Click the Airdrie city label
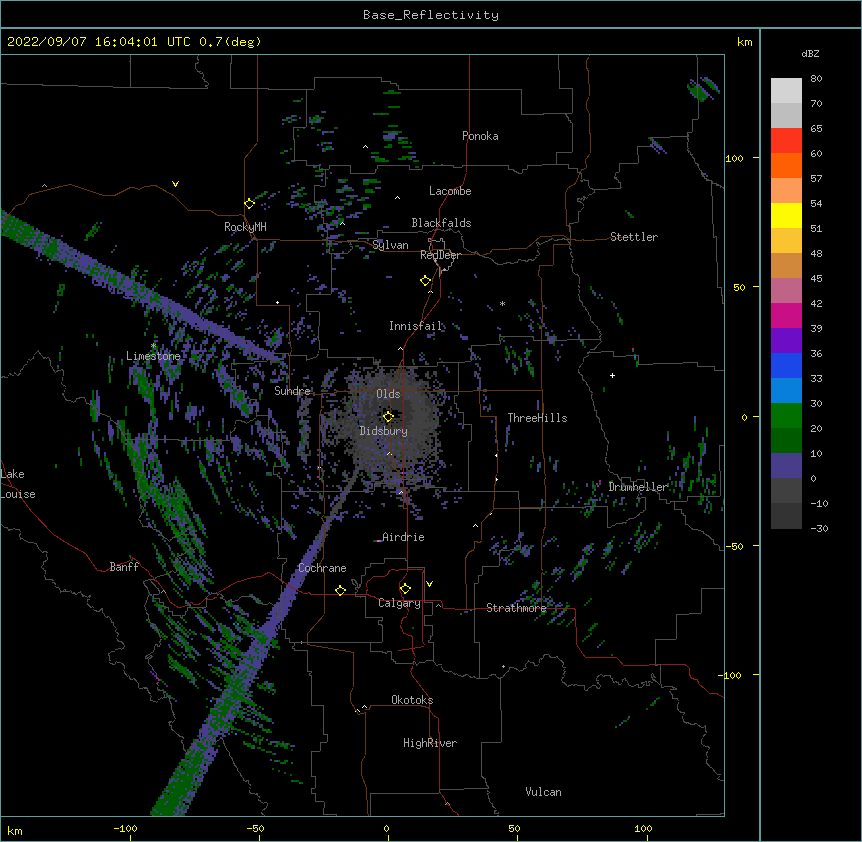Viewport: 862px width, 842px height. [403, 537]
